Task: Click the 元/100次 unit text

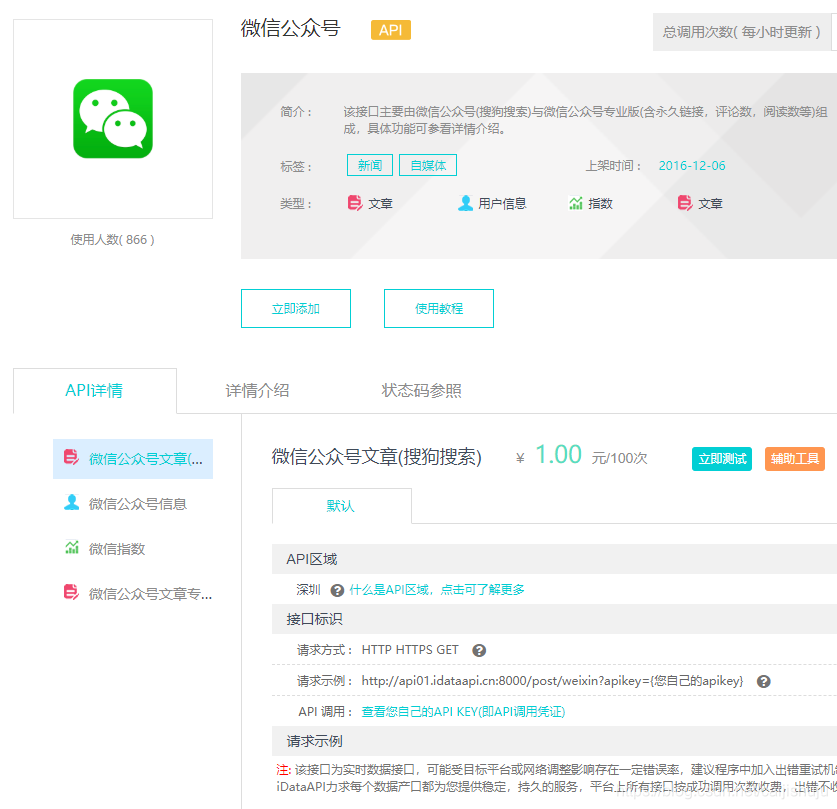Action: coord(619,458)
